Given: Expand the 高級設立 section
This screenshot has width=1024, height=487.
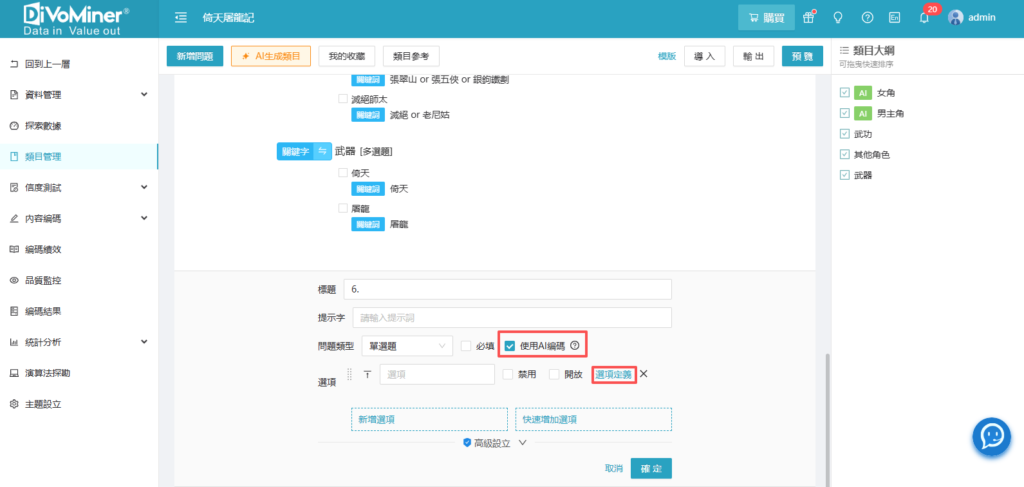Looking at the screenshot, I should point(494,442).
